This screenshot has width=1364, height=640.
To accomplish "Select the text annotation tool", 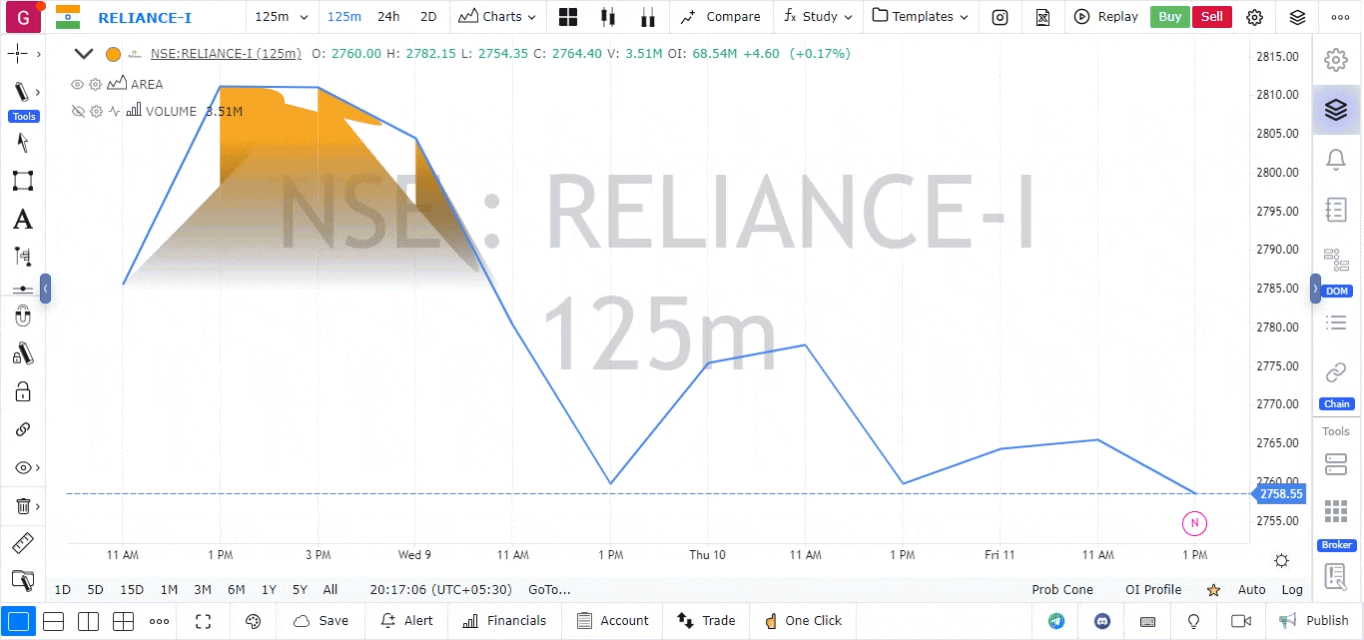I will click(x=22, y=220).
